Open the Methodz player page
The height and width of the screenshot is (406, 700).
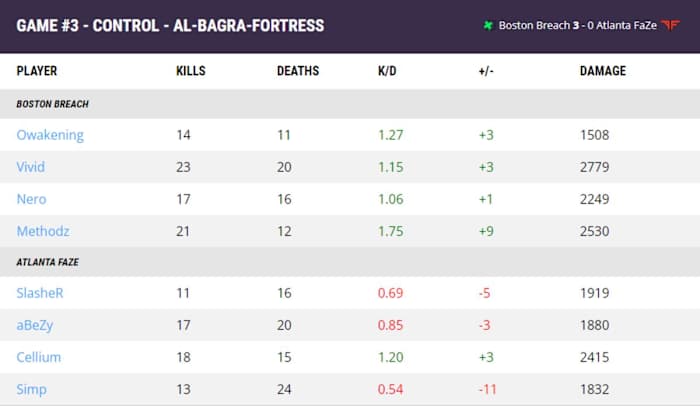(44, 231)
